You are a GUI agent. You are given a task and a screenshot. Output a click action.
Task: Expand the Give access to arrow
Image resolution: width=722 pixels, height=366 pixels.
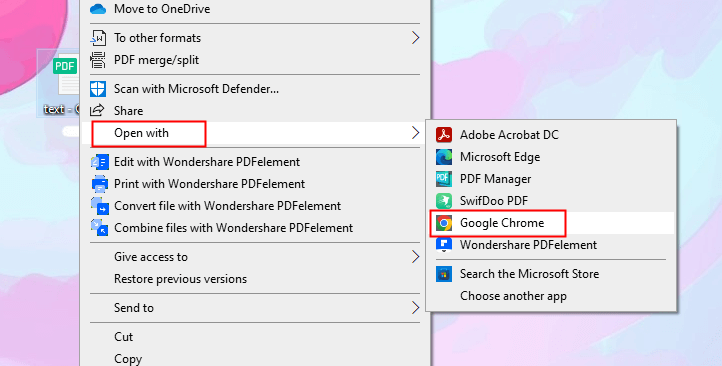pyautogui.click(x=415, y=257)
